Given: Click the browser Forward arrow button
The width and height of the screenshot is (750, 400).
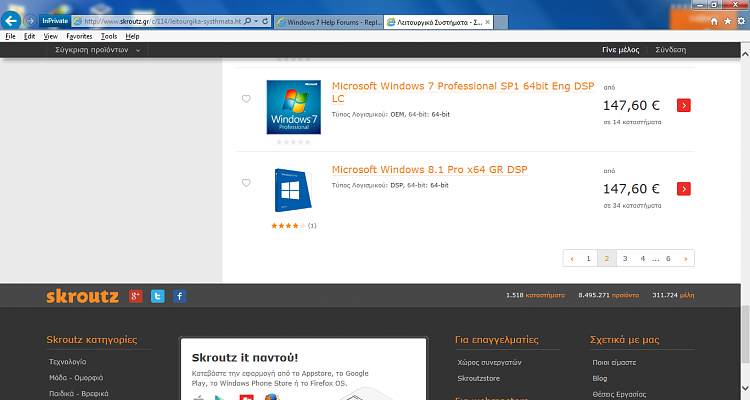Looking at the screenshot, I should tap(30, 21).
